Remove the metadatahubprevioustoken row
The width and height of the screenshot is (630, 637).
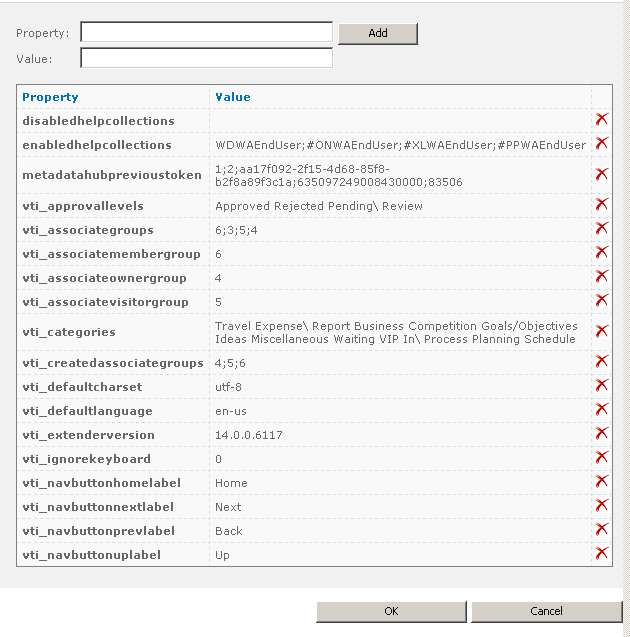pos(602,174)
